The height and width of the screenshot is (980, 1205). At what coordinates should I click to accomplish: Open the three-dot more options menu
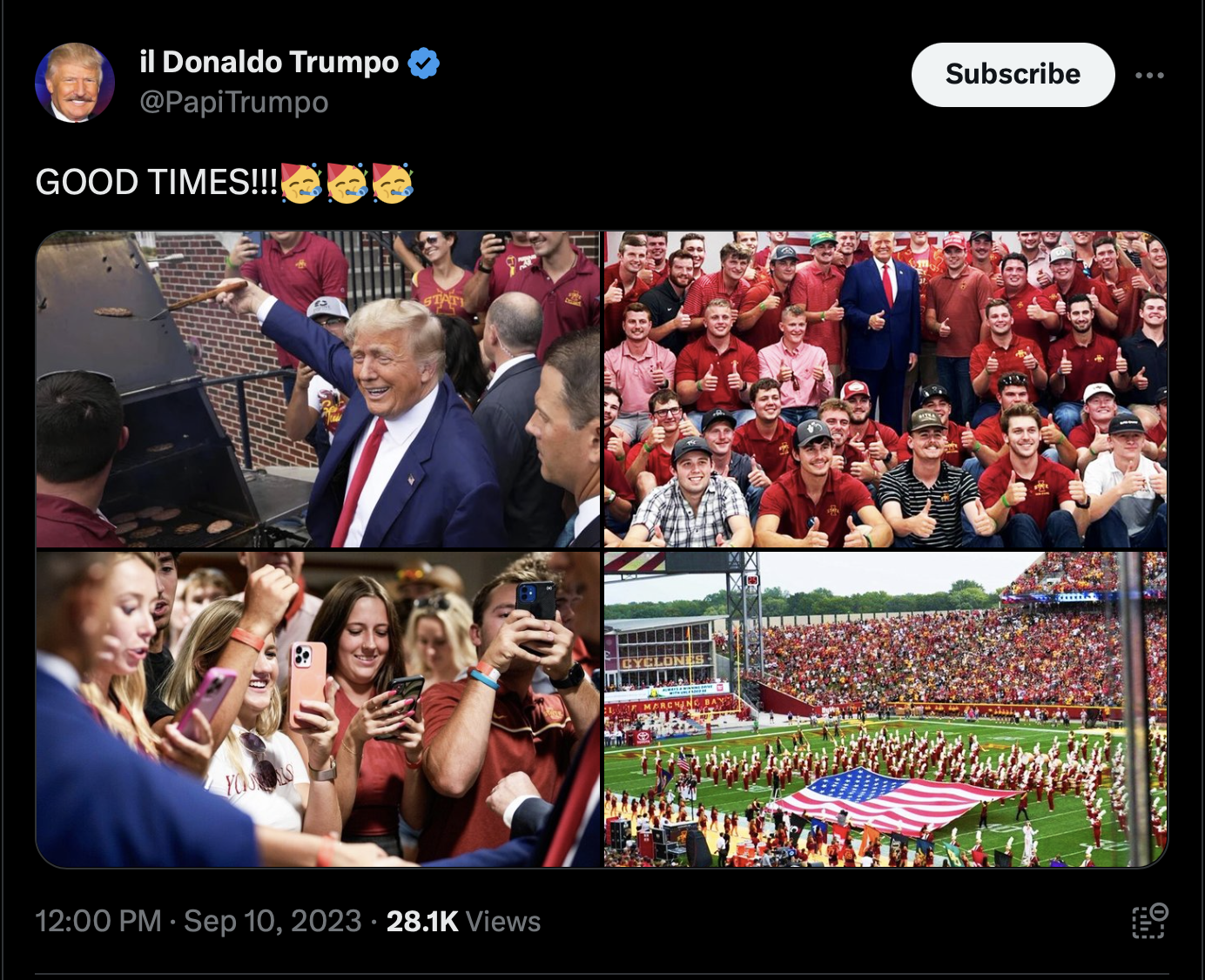[1149, 76]
